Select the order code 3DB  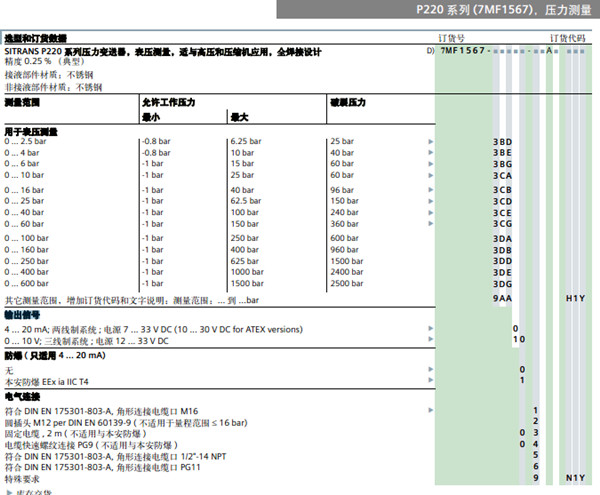pyautogui.click(x=502, y=250)
